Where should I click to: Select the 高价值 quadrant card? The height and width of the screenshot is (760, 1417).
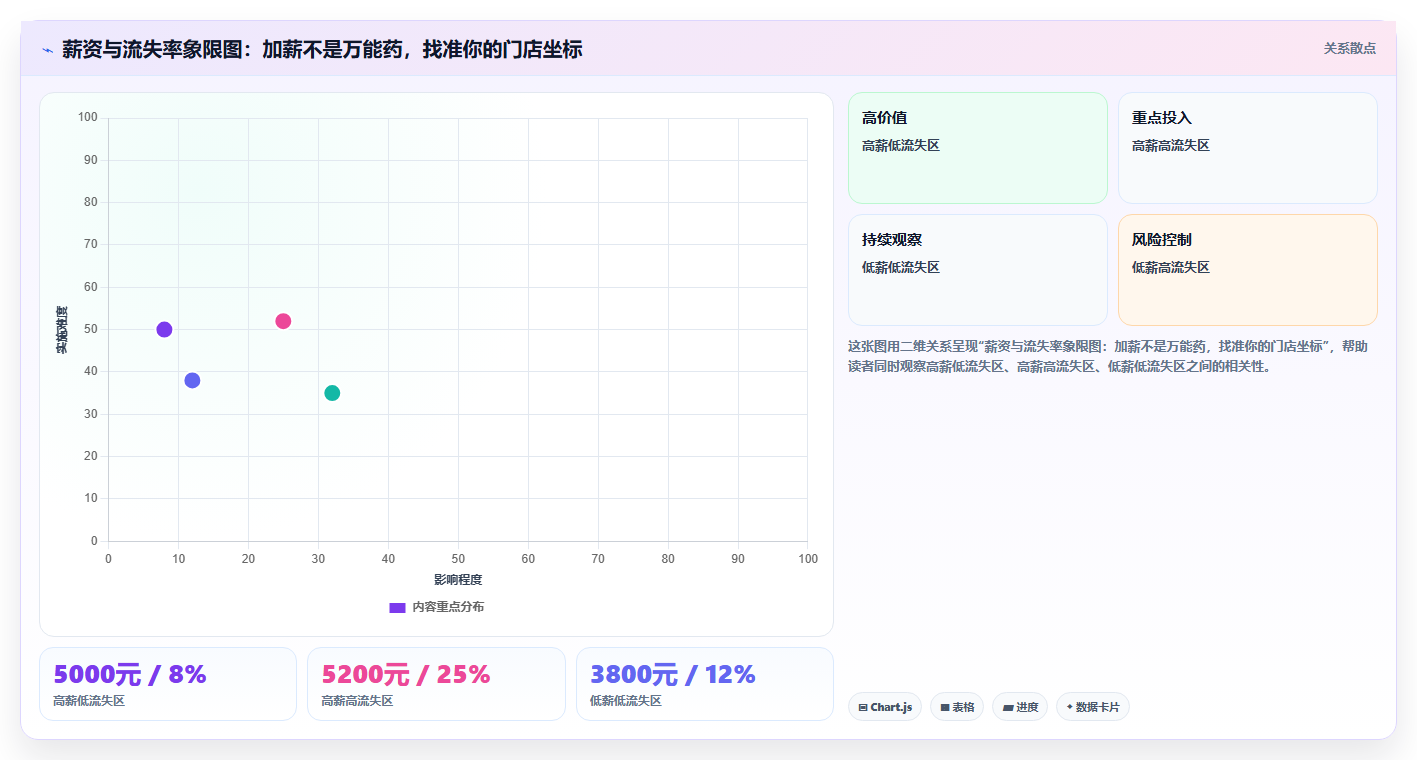pos(978,148)
